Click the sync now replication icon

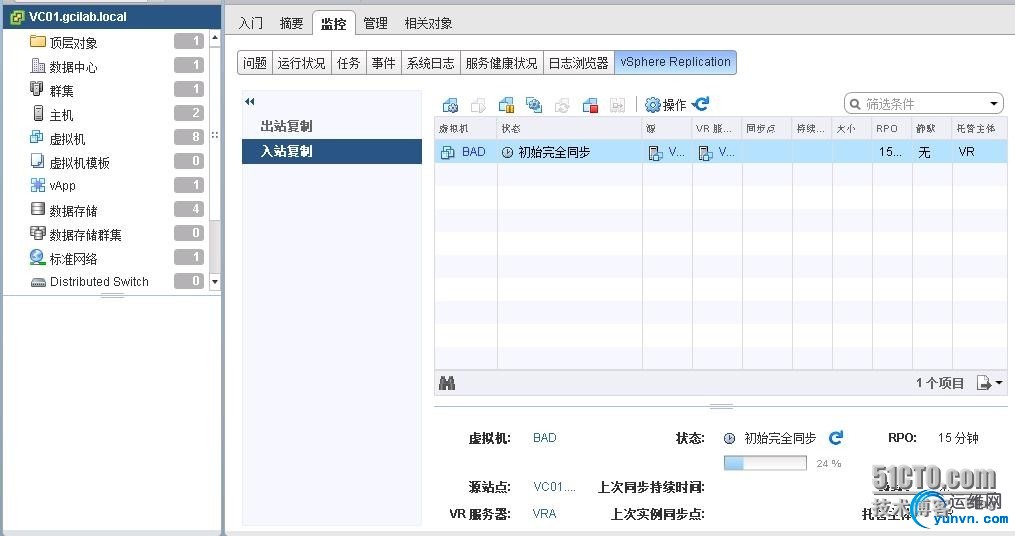click(534, 105)
